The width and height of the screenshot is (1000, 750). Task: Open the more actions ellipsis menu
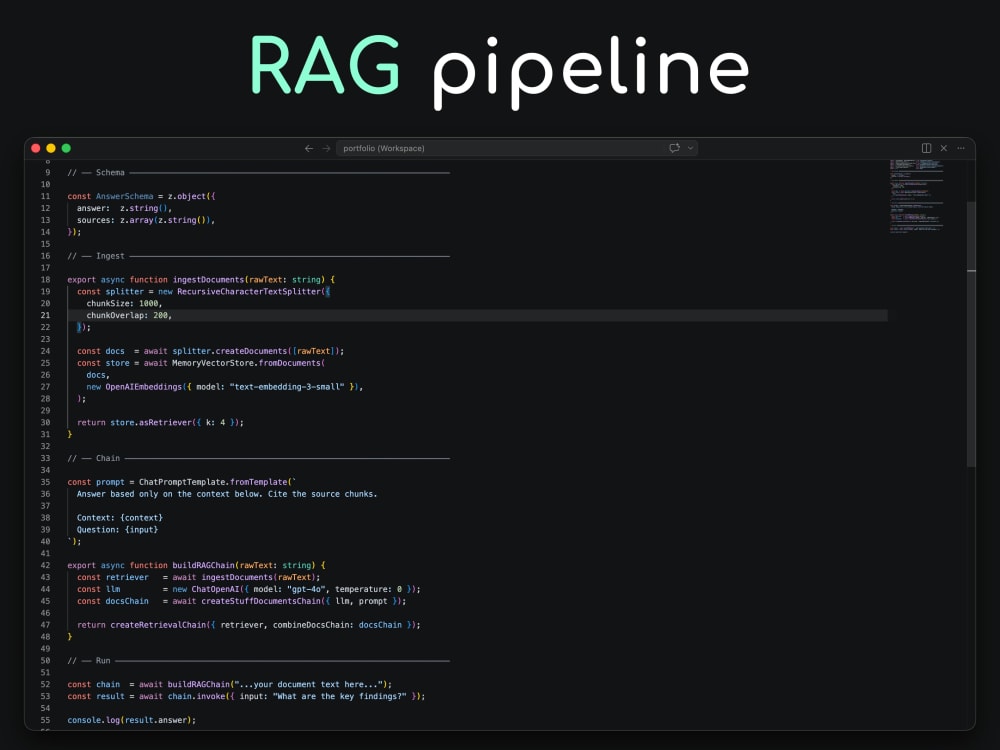pyautogui.click(x=961, y=148)
